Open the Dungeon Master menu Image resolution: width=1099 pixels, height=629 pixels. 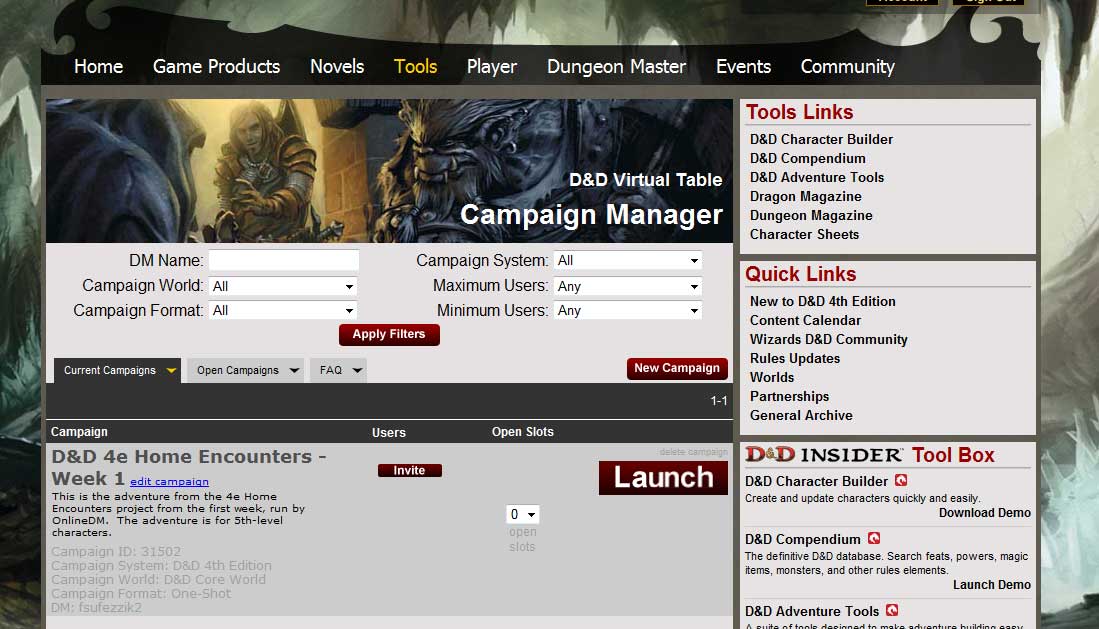pyautogui.click(x=616, y=67)
